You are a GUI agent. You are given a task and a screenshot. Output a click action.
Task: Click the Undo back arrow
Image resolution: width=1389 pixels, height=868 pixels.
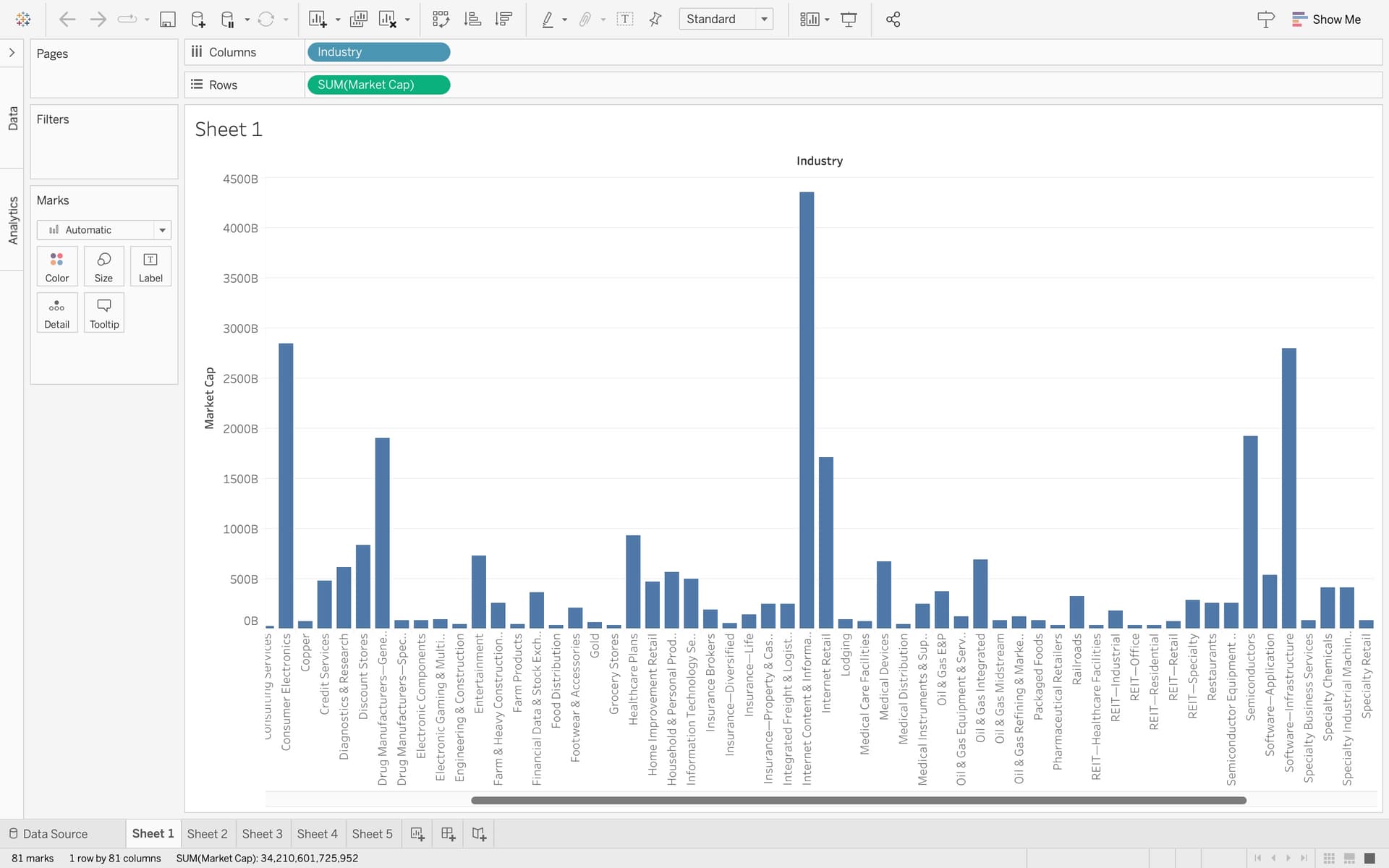[67, 20]
